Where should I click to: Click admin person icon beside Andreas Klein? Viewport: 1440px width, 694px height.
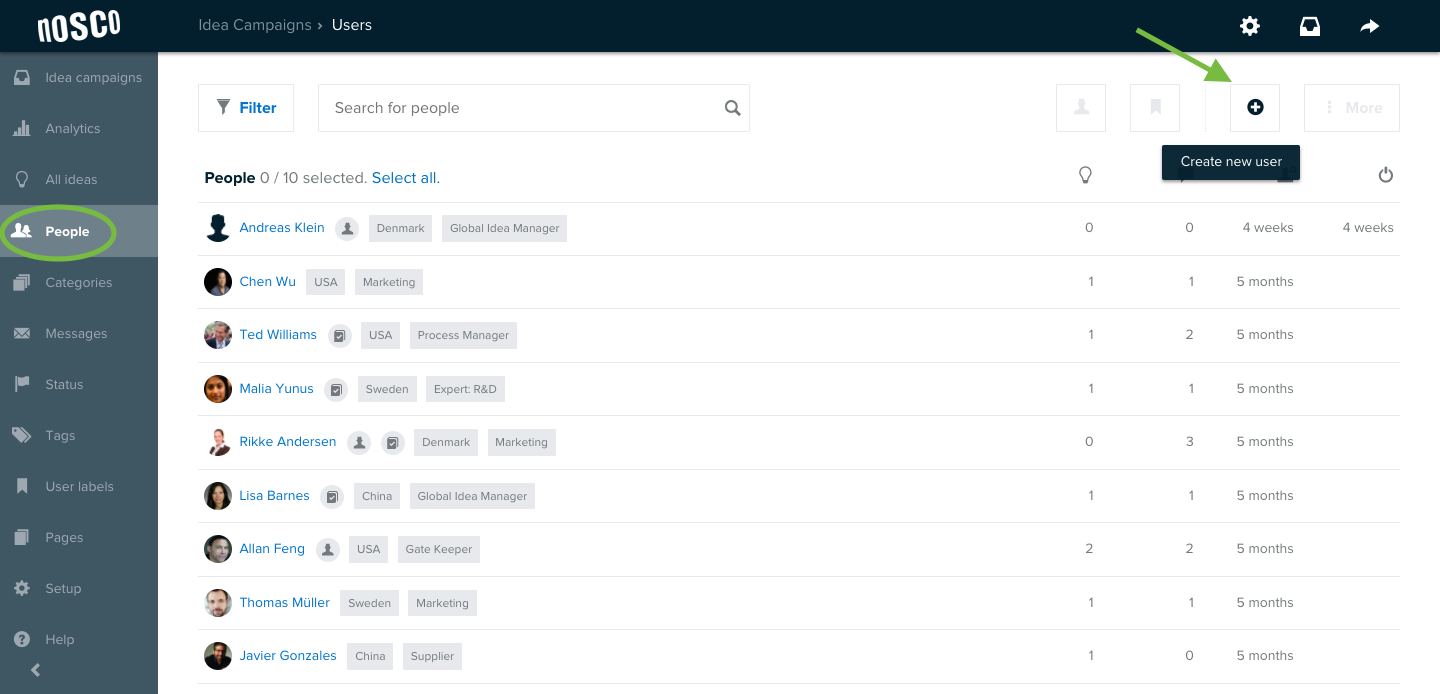point(347,229)
